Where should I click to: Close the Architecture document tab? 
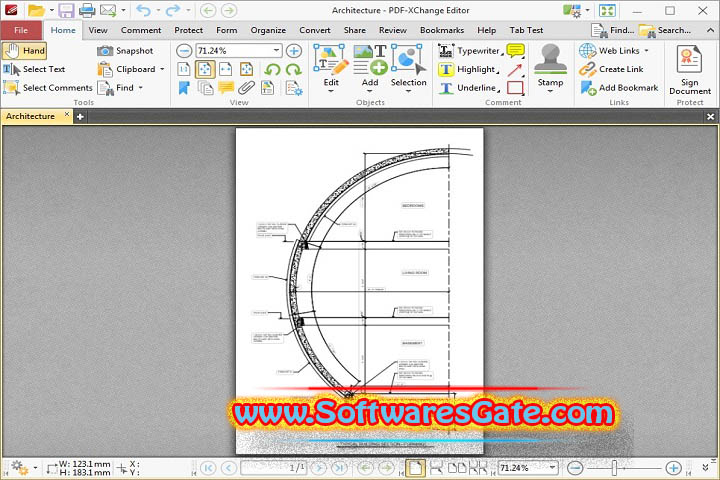click(x=67, y=114)
